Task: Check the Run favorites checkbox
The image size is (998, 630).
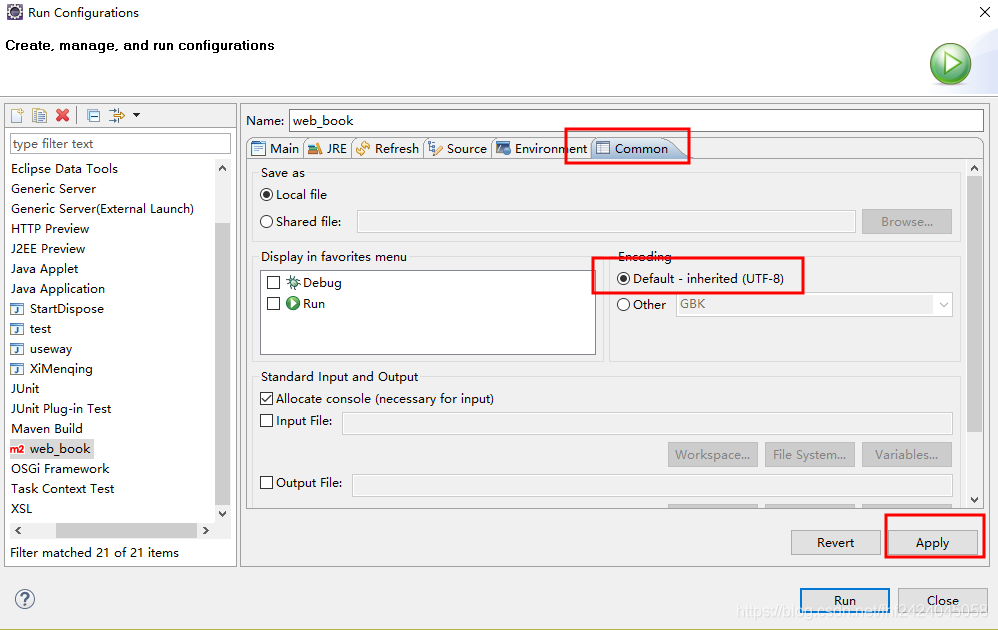Action: 274,304
